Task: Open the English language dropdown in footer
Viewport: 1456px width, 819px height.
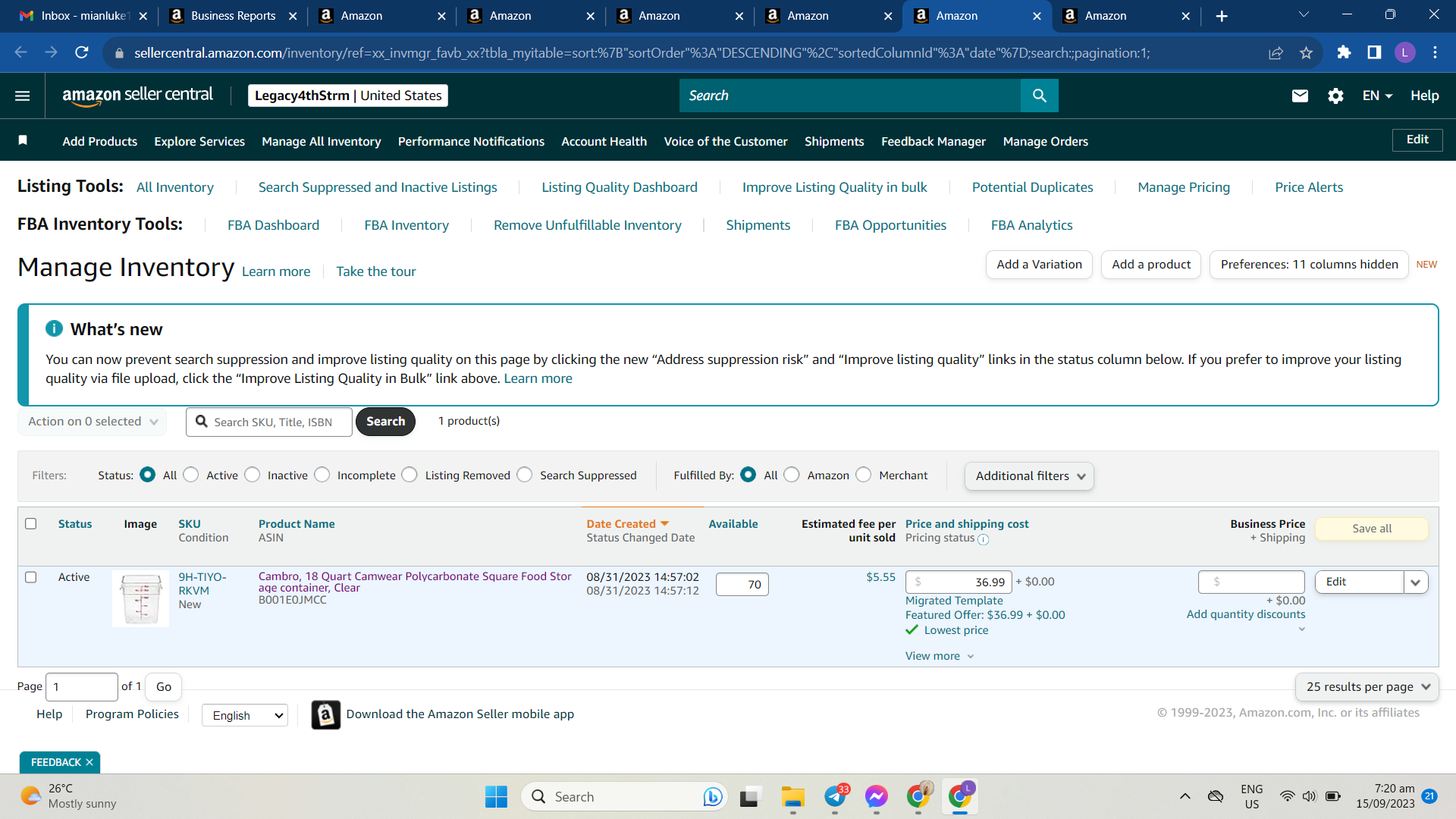Action: point(245,715)
